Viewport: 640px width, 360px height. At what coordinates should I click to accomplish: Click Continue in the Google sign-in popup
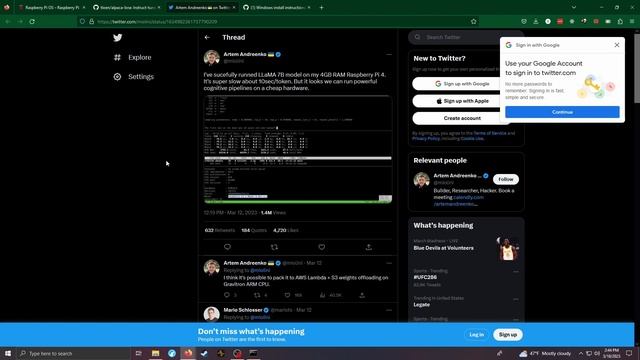tap(562, 112)
